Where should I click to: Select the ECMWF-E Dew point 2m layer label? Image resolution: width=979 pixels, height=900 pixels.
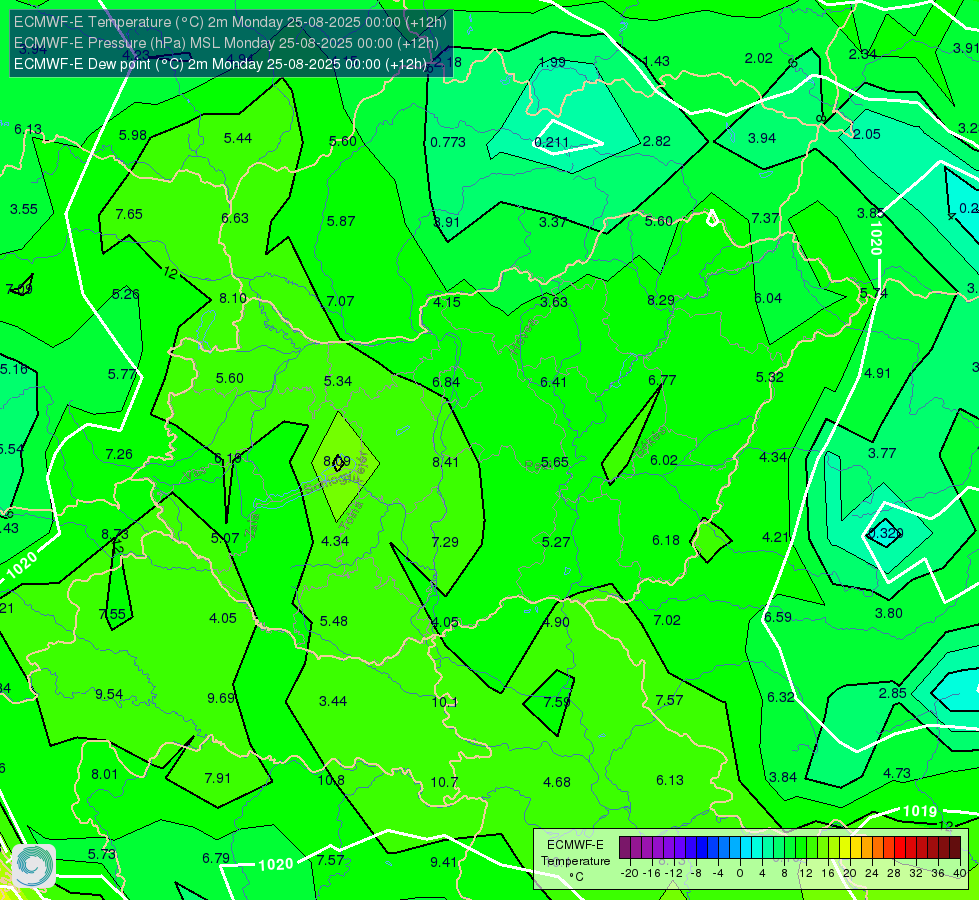pyautogui.click(x=220, y=64)
